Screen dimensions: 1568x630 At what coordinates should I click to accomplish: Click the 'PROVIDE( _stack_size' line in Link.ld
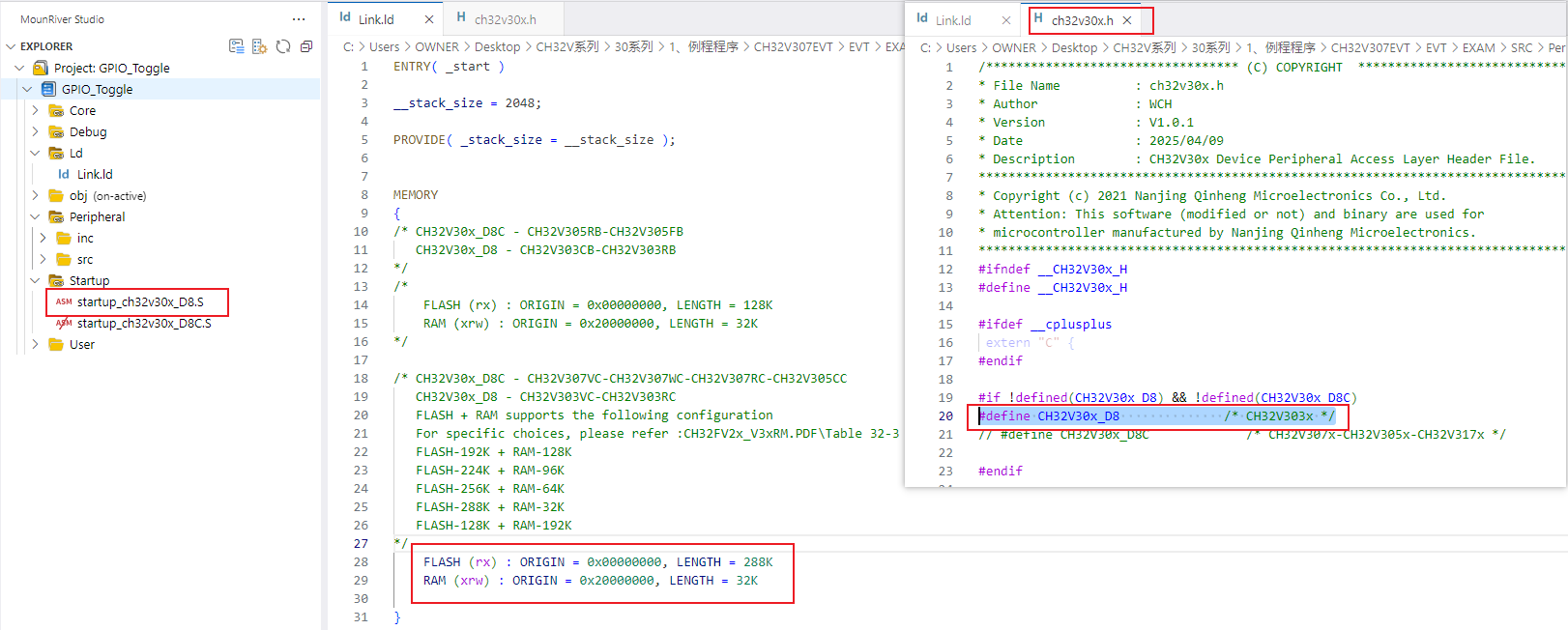(535, 140)
